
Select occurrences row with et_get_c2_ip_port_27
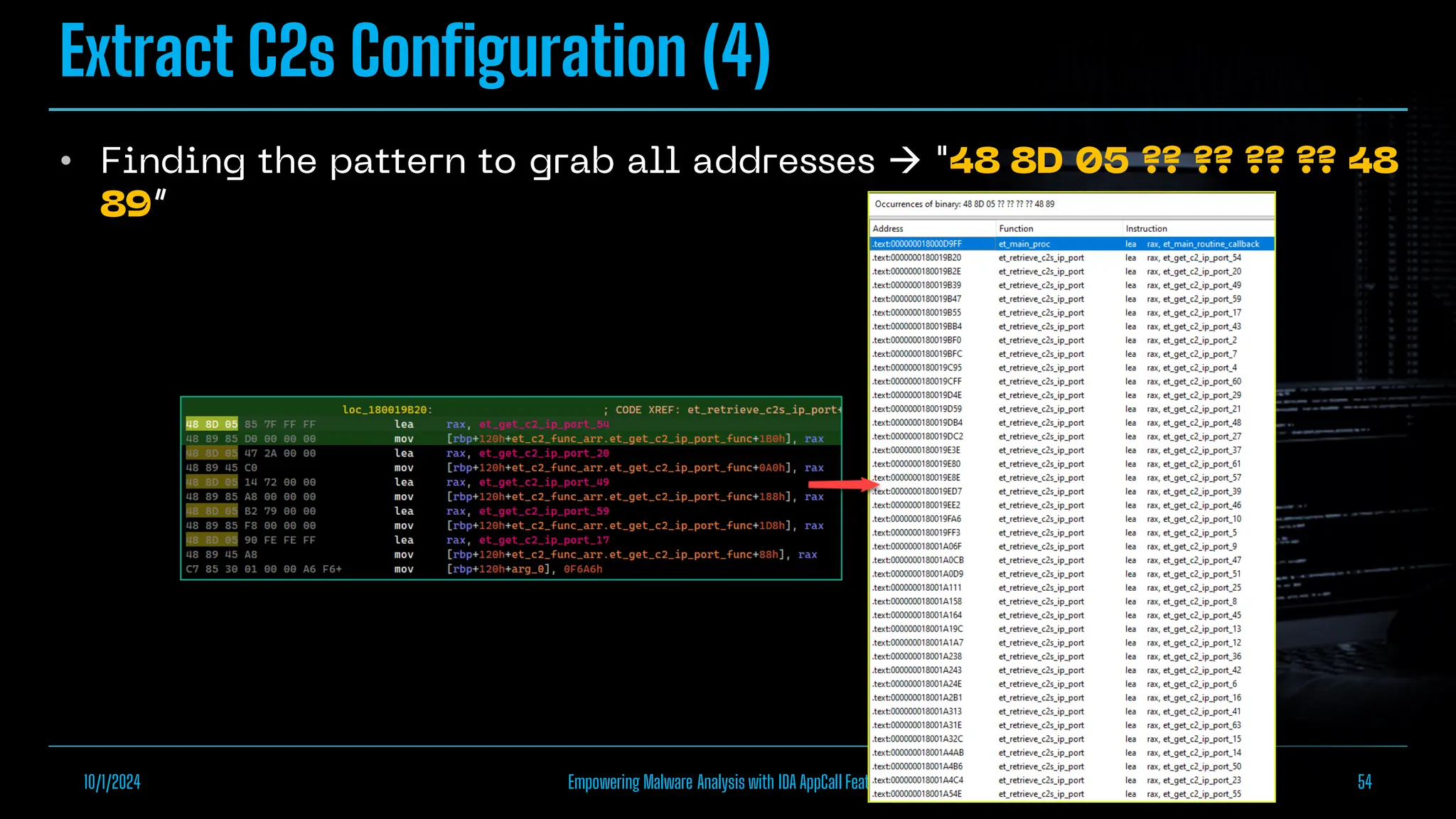tap(1072, 437)
